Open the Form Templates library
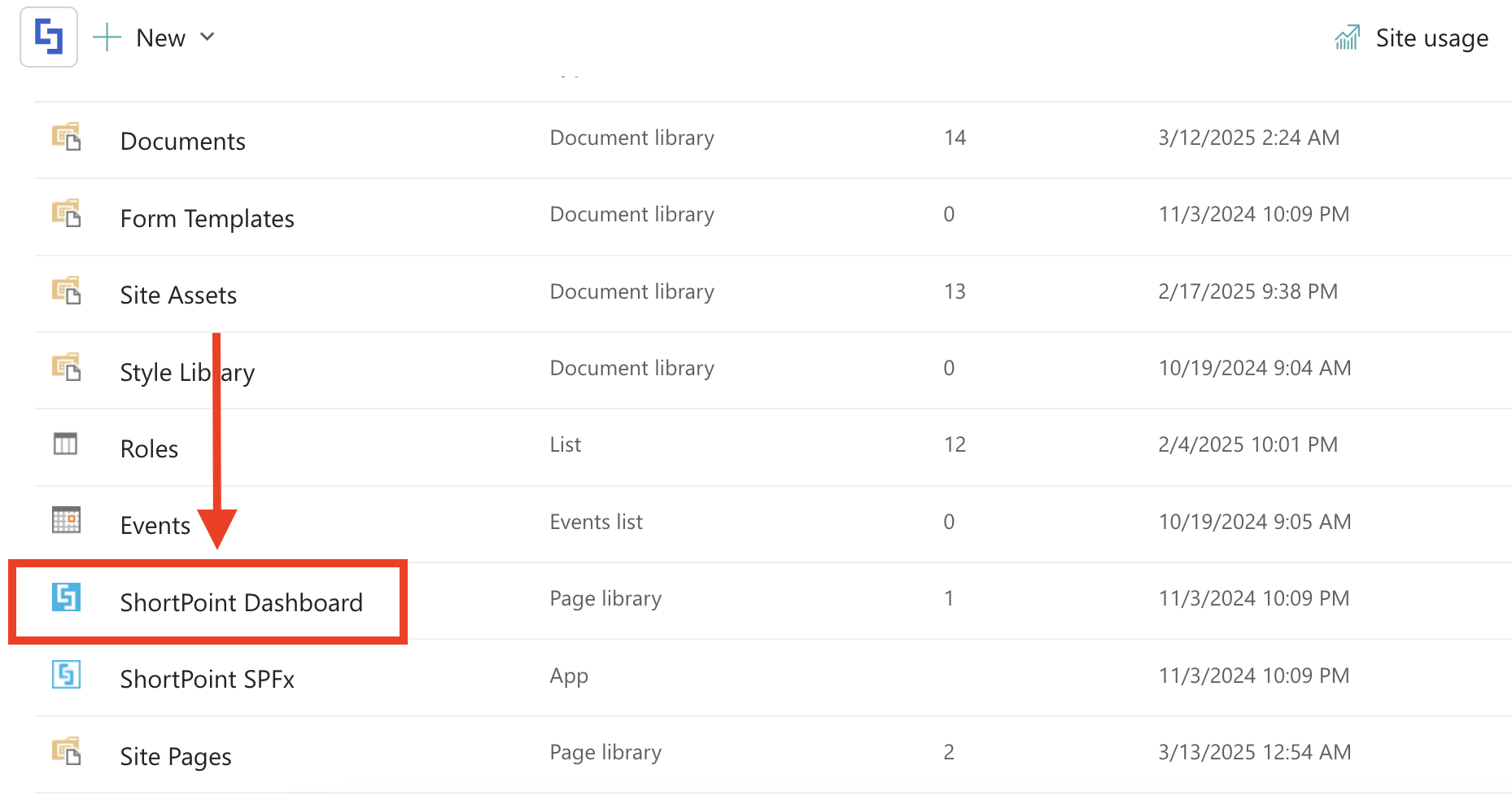 pos(207,218)
